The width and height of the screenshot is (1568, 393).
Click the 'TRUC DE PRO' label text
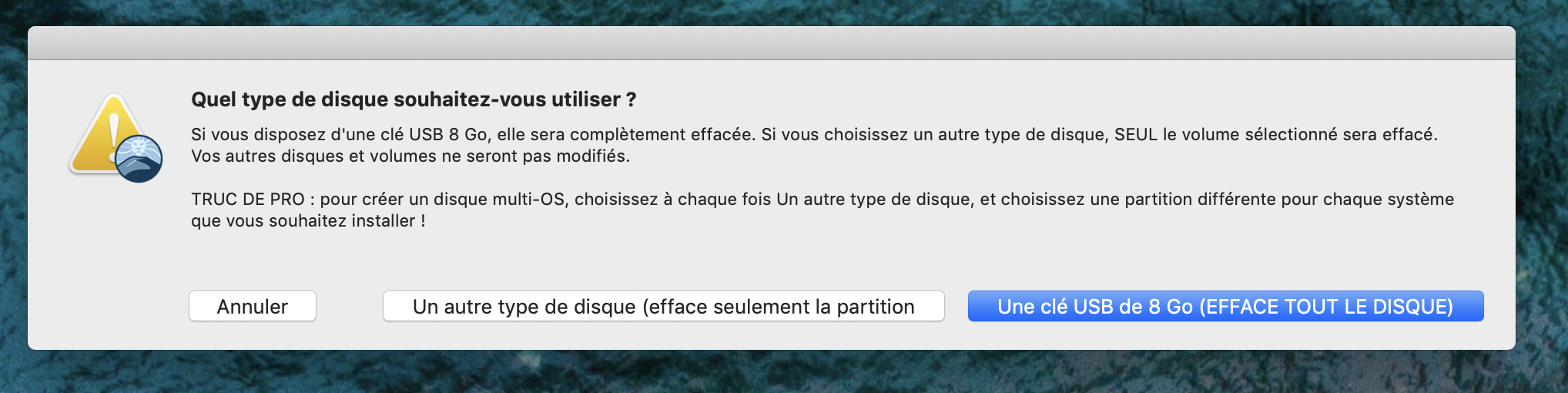point(247,199)
